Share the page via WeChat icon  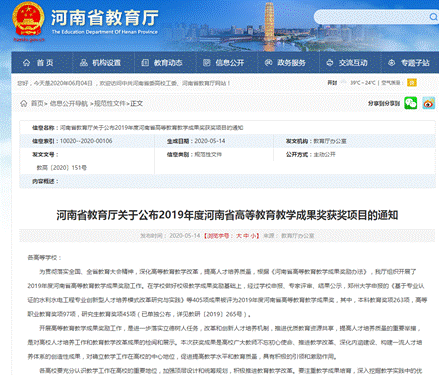pos(411,103)
